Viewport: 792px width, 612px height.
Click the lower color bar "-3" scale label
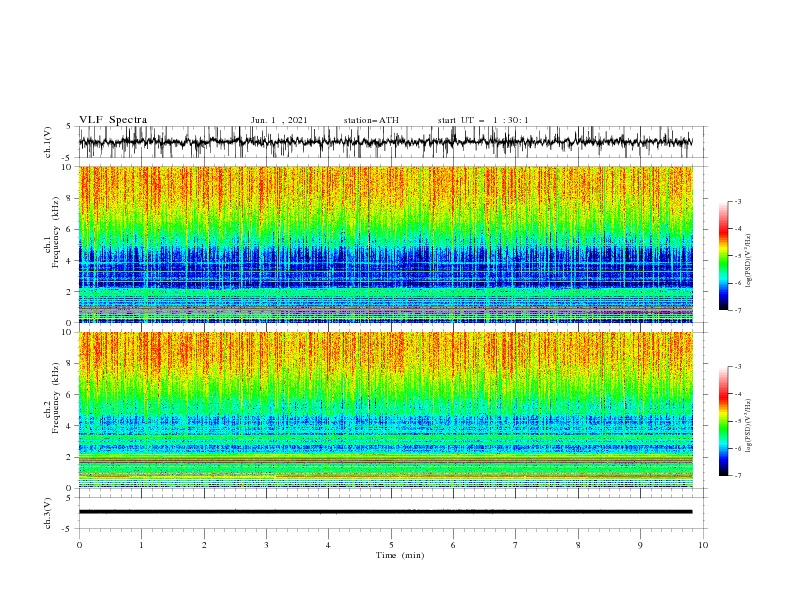737,367
